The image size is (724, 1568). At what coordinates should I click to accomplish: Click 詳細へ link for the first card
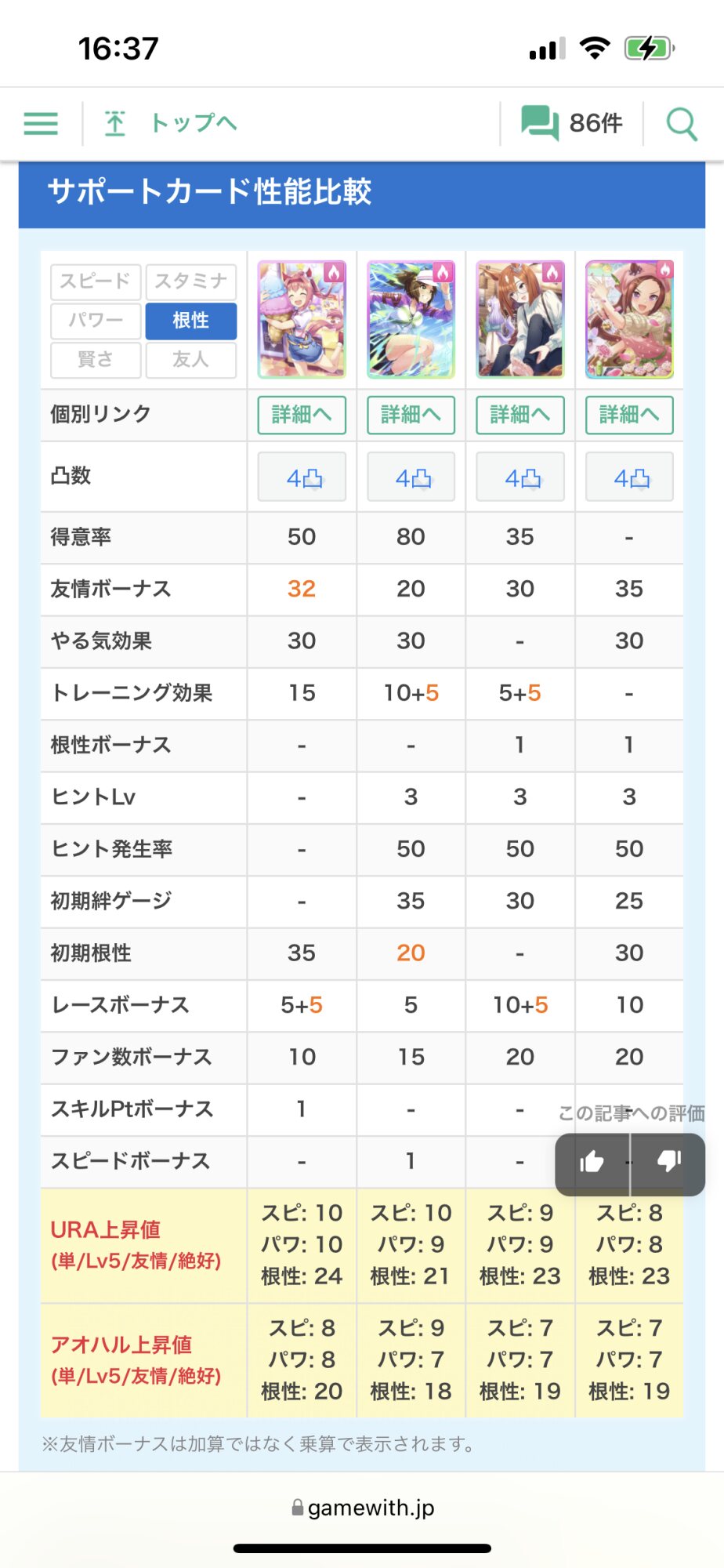pos(302,415)
